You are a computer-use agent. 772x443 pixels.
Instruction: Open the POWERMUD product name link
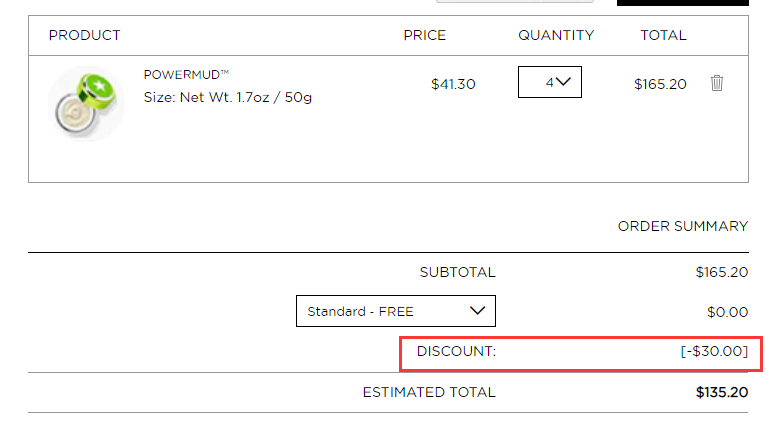(x=186, y=74)
